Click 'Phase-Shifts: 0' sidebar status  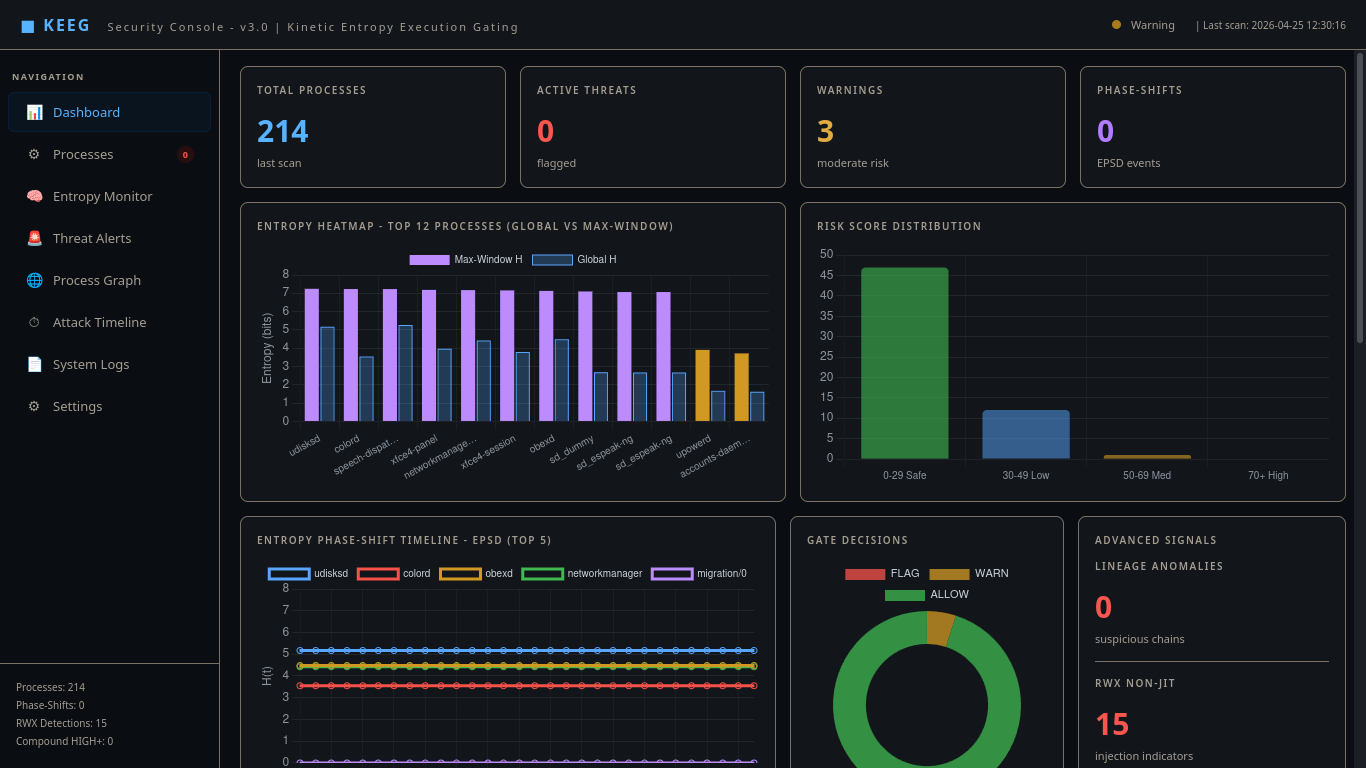coord(50,705)
